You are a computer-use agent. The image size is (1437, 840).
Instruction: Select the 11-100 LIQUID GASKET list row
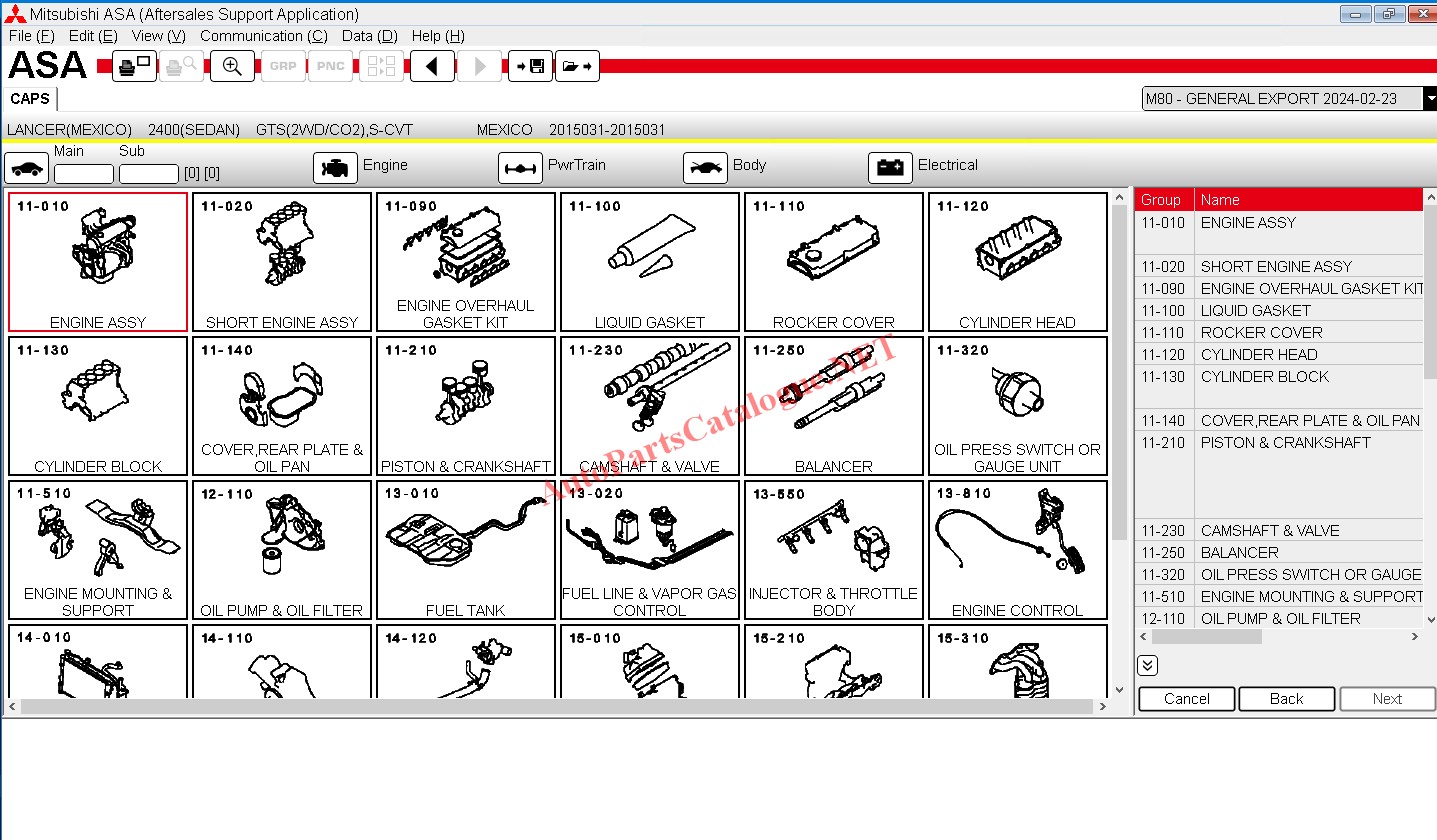point(1279,310)
